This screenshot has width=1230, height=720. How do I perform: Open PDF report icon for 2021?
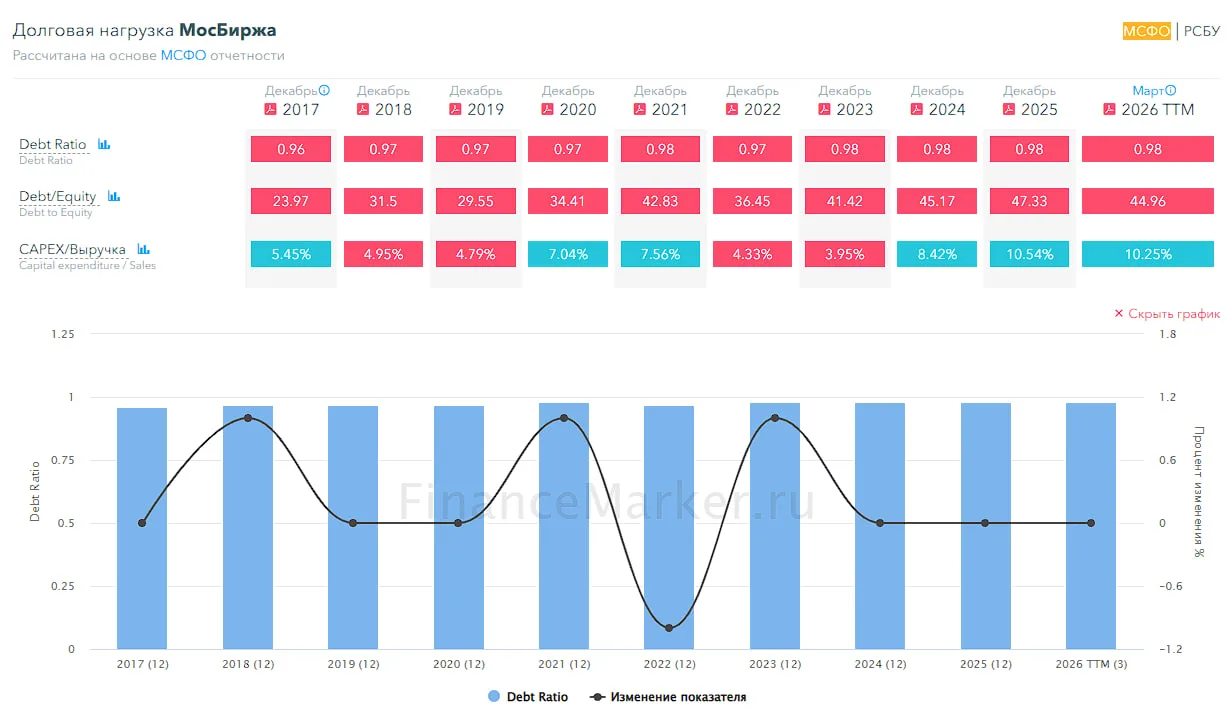point(640,109)
